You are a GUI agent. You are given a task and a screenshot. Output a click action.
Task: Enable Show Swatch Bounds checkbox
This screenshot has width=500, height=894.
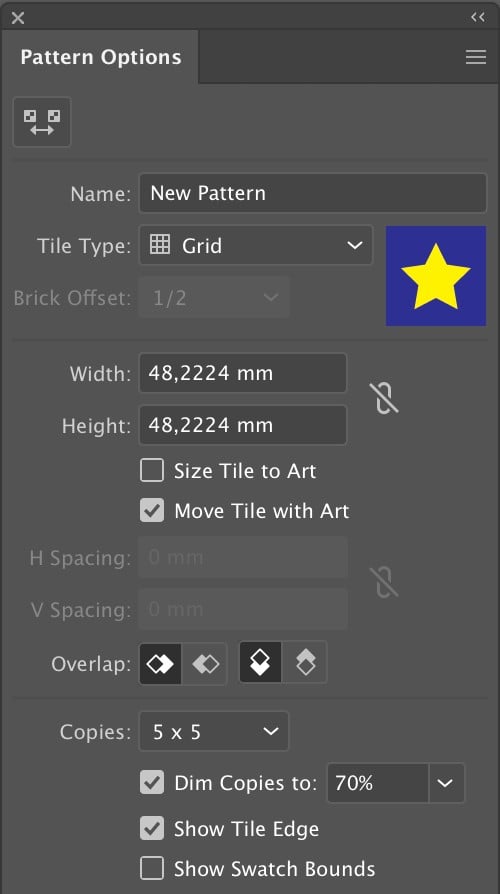152,868
